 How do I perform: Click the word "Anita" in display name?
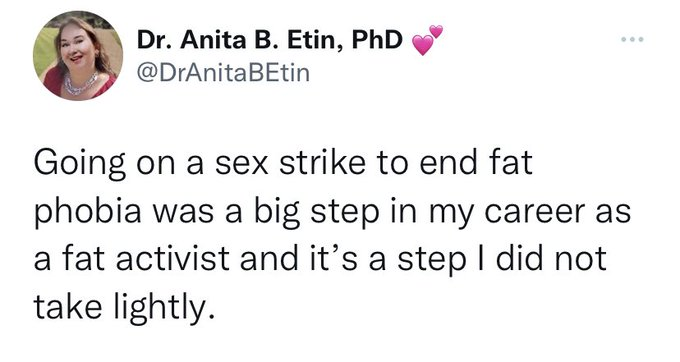click(x=212, y=40)
